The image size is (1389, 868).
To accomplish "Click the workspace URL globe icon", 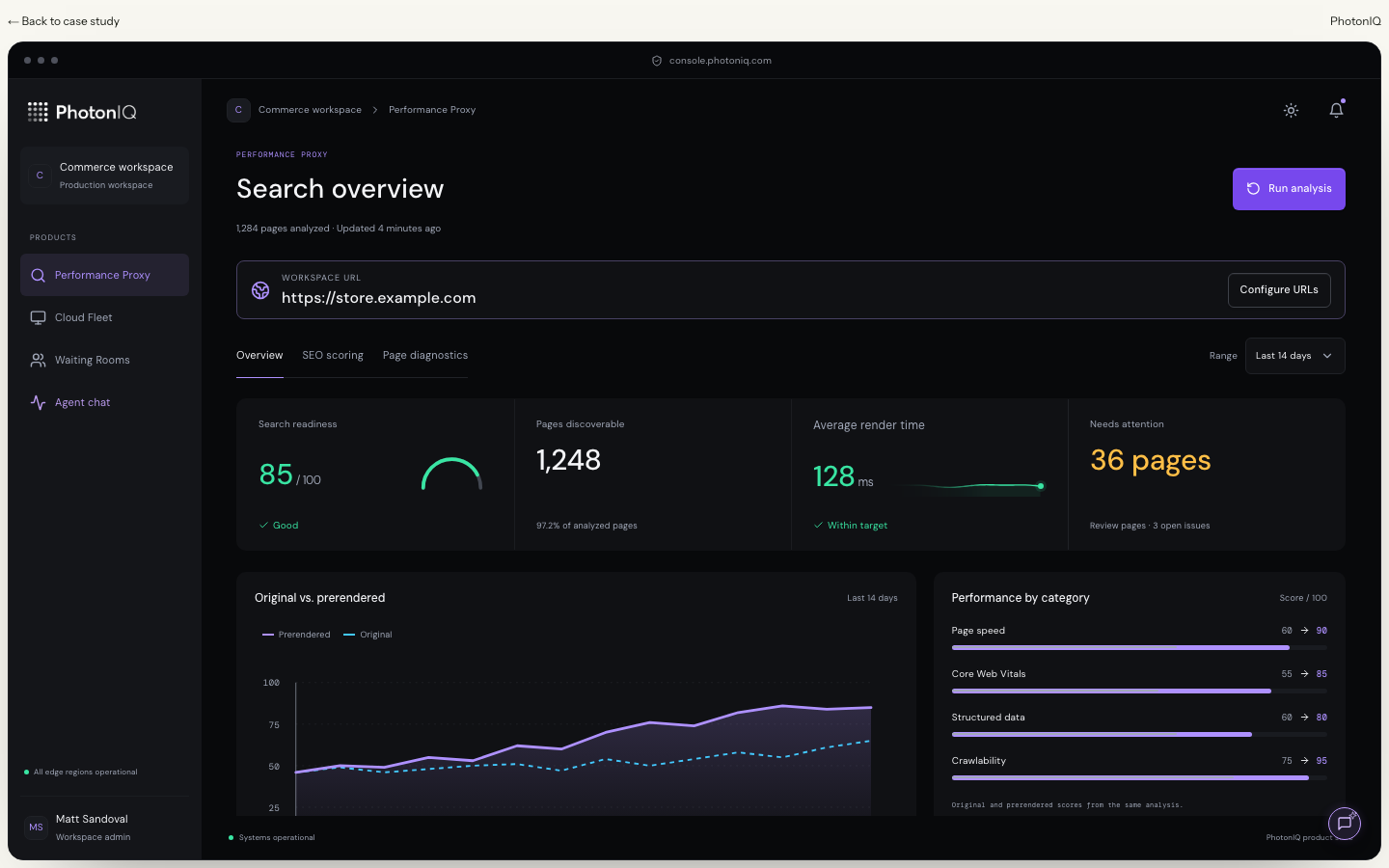I will (x=260, y=289).
